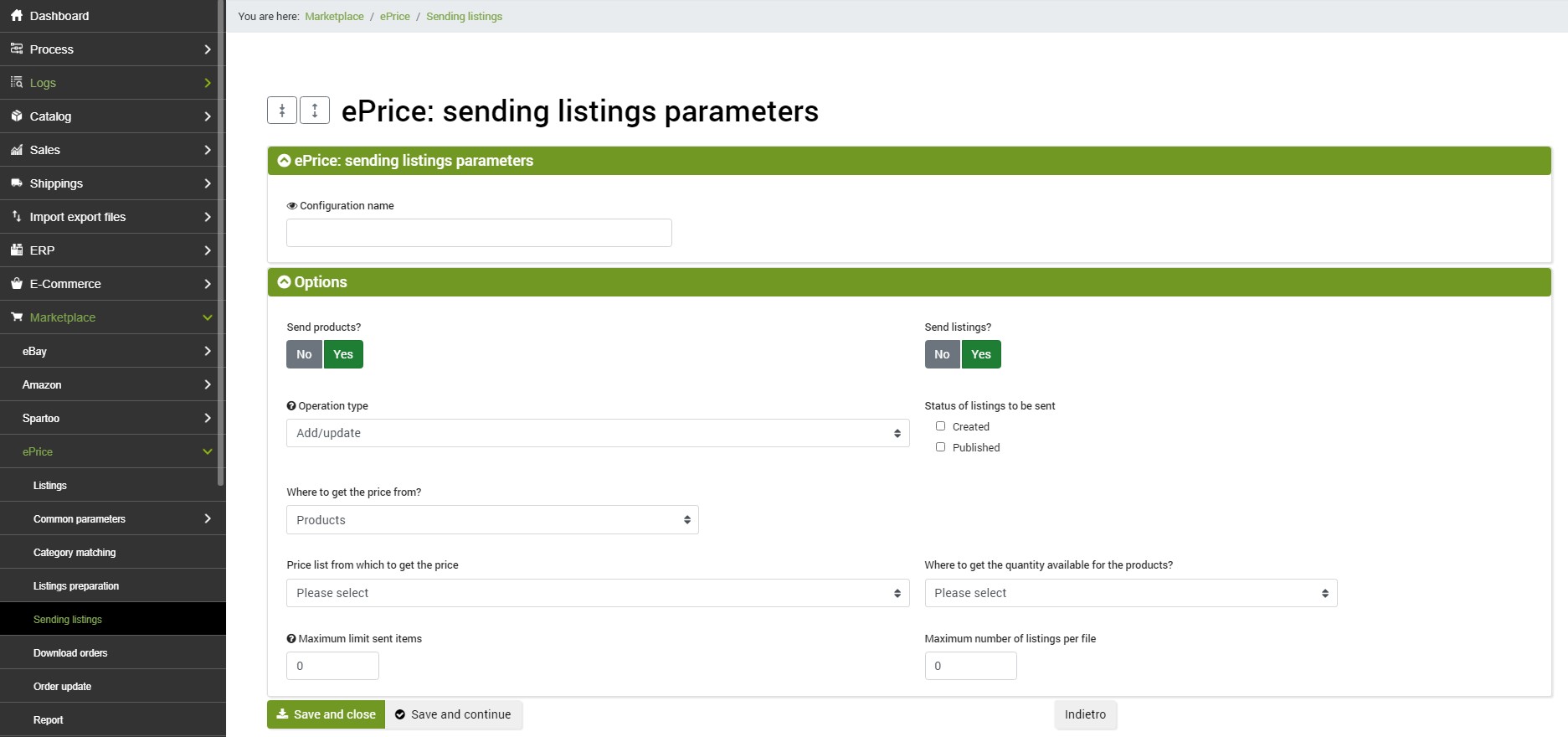This screenshot has height=737, width=1568.
Task: Click the Configuration name input field
Action: (479, 233)
